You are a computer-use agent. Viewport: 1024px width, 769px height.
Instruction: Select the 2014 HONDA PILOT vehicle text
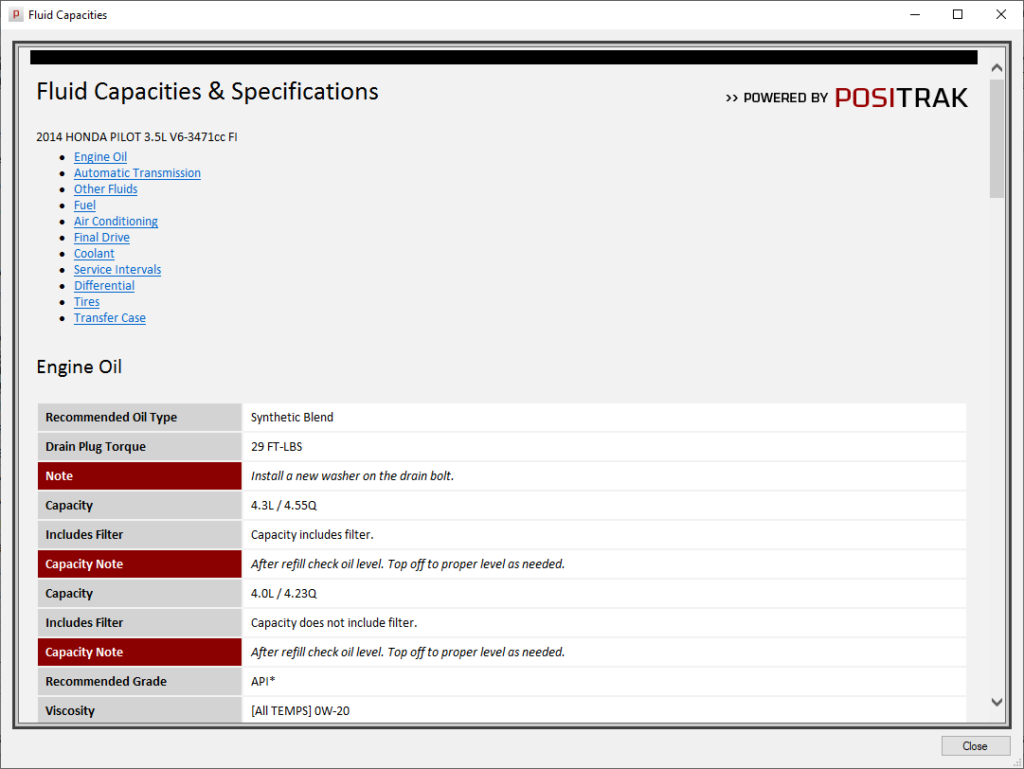pyautogui.click(x=136, y=137)
